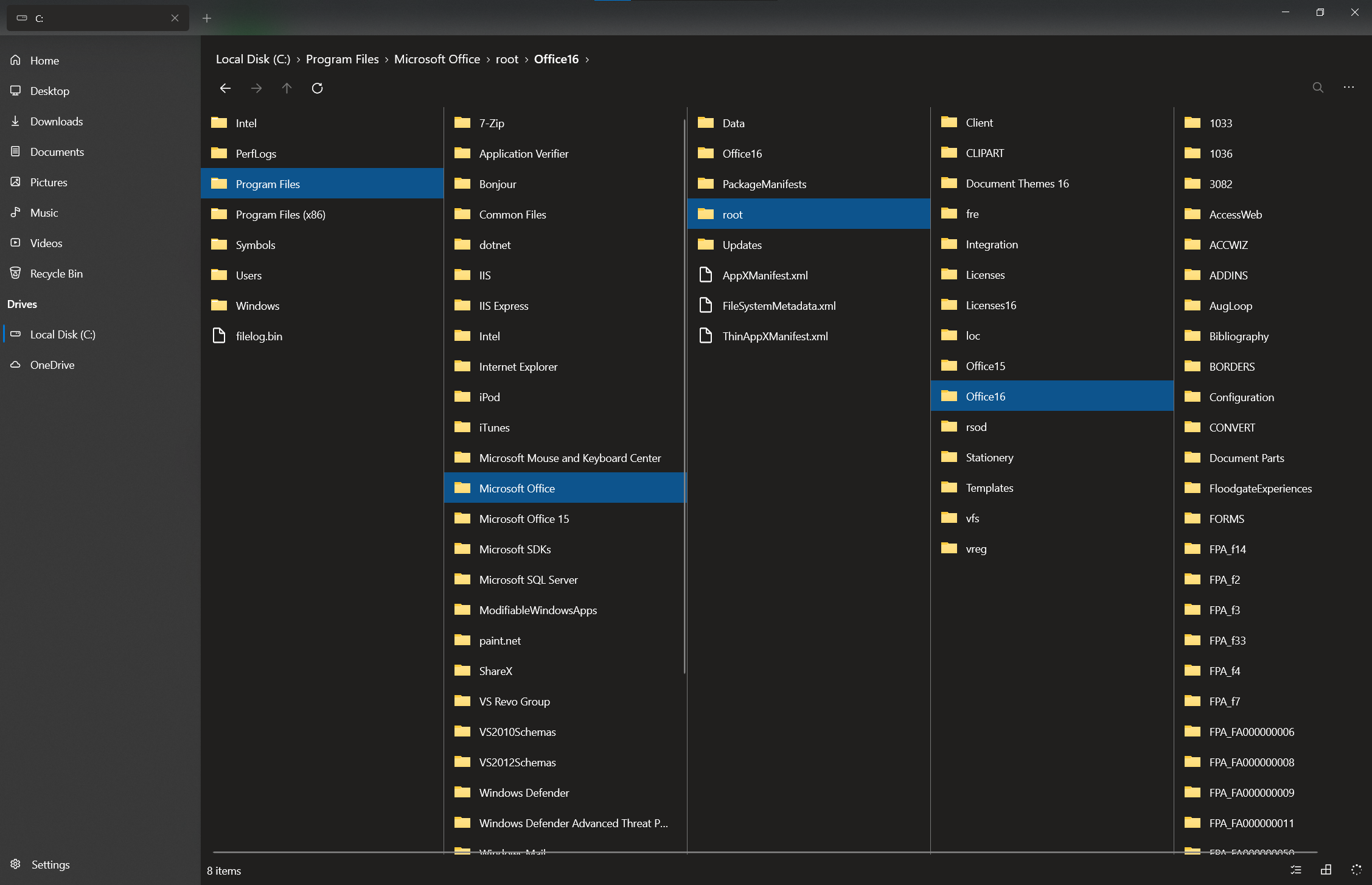The height and width of the screenshot is (885, 1372).
Task: Switch to the C: tab
Action: (x=98, y=18)
